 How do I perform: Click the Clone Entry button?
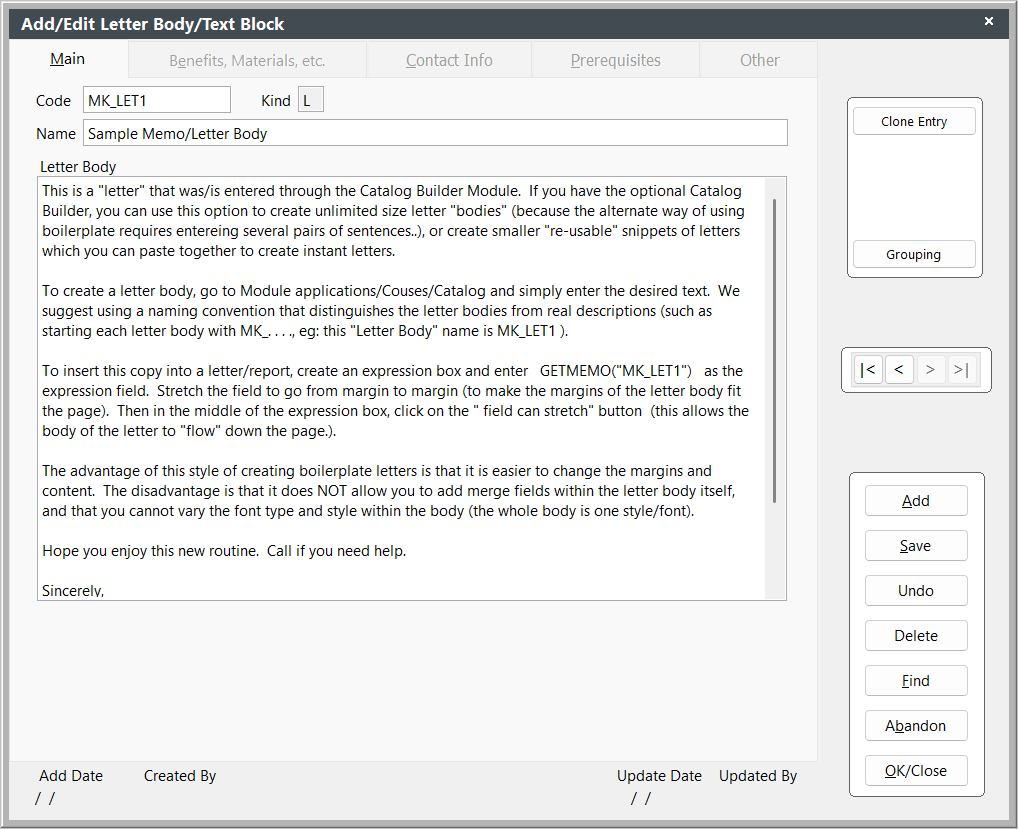(914, 121)
